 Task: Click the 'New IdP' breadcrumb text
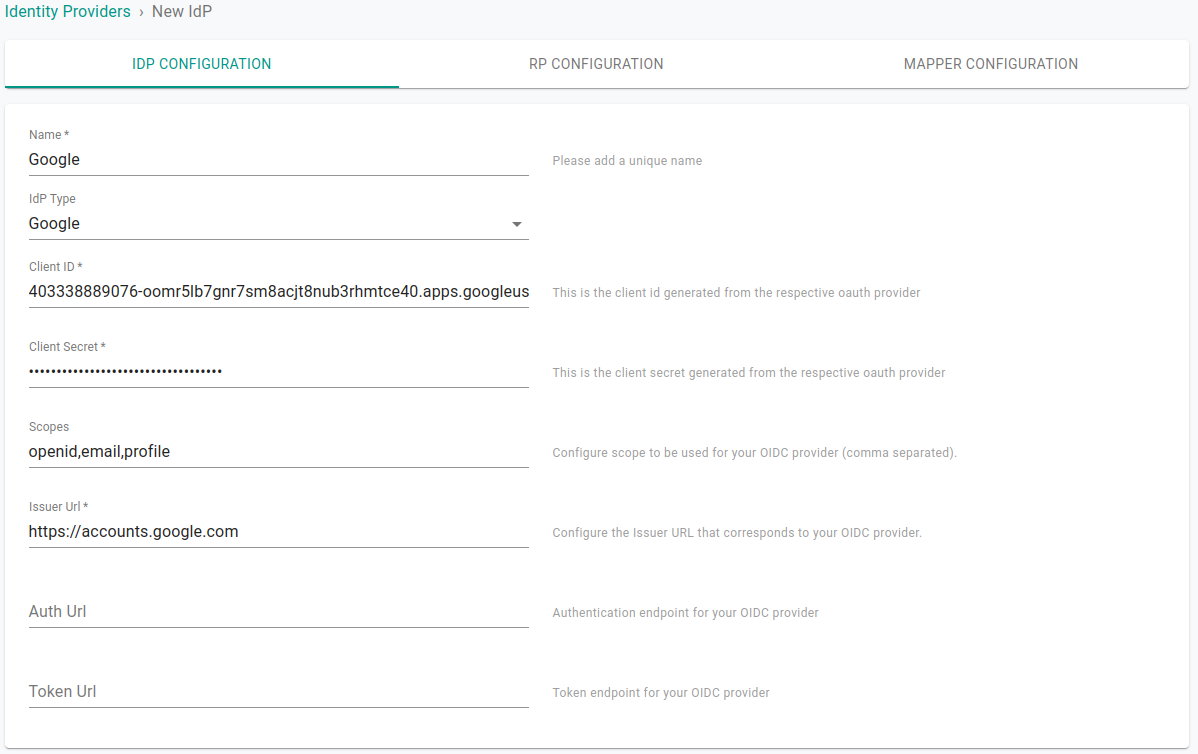182,11
